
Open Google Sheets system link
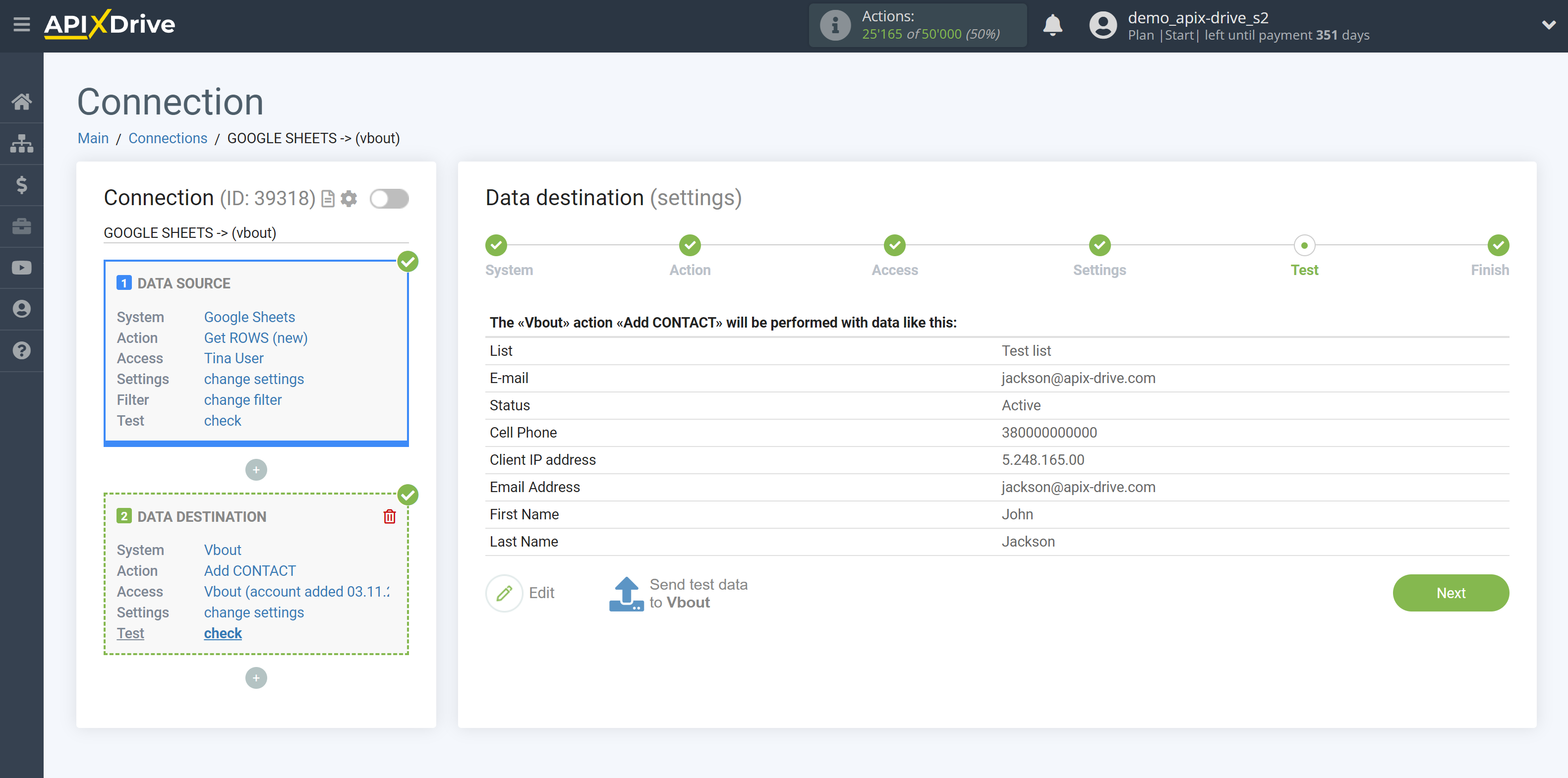(249, 317)
